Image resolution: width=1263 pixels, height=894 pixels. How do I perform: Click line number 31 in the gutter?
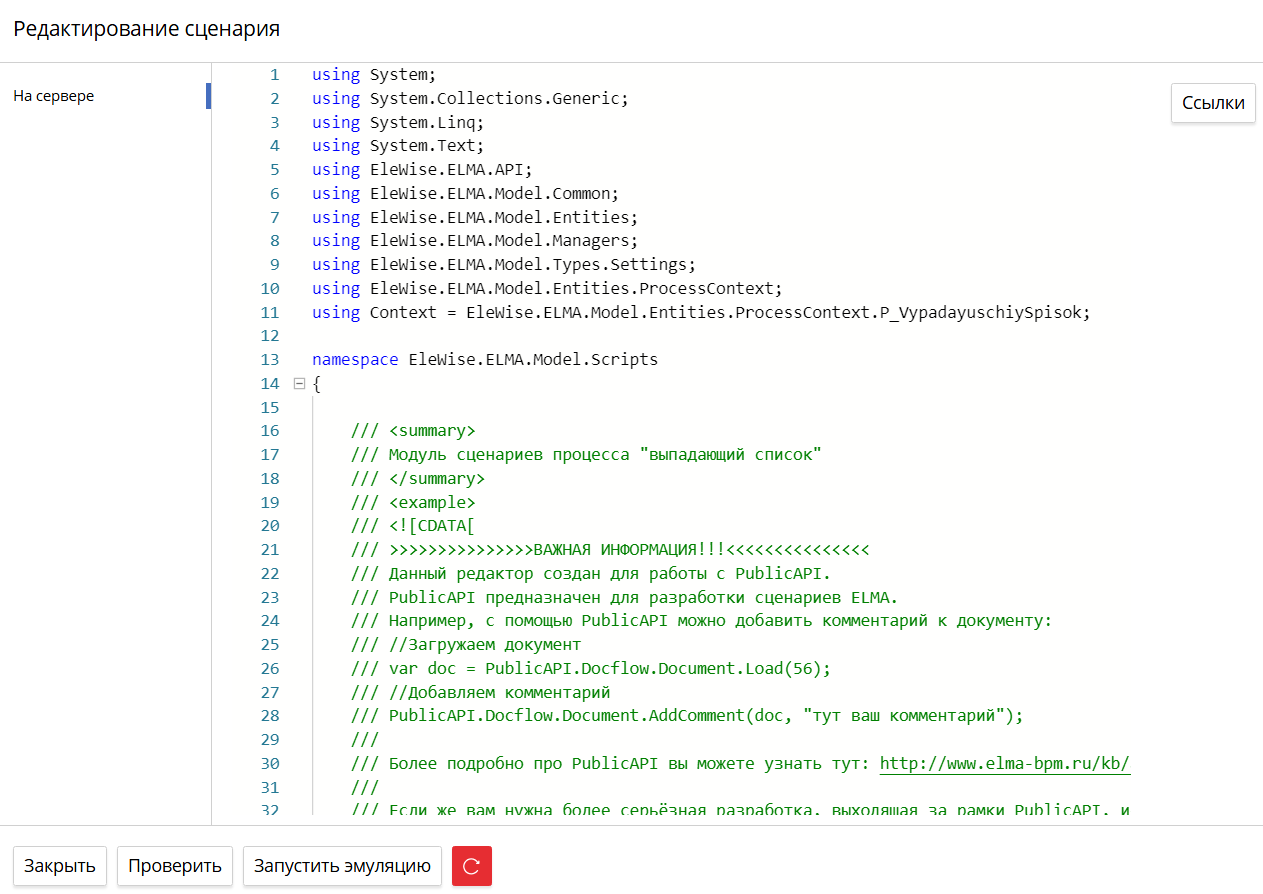[270, 787]
